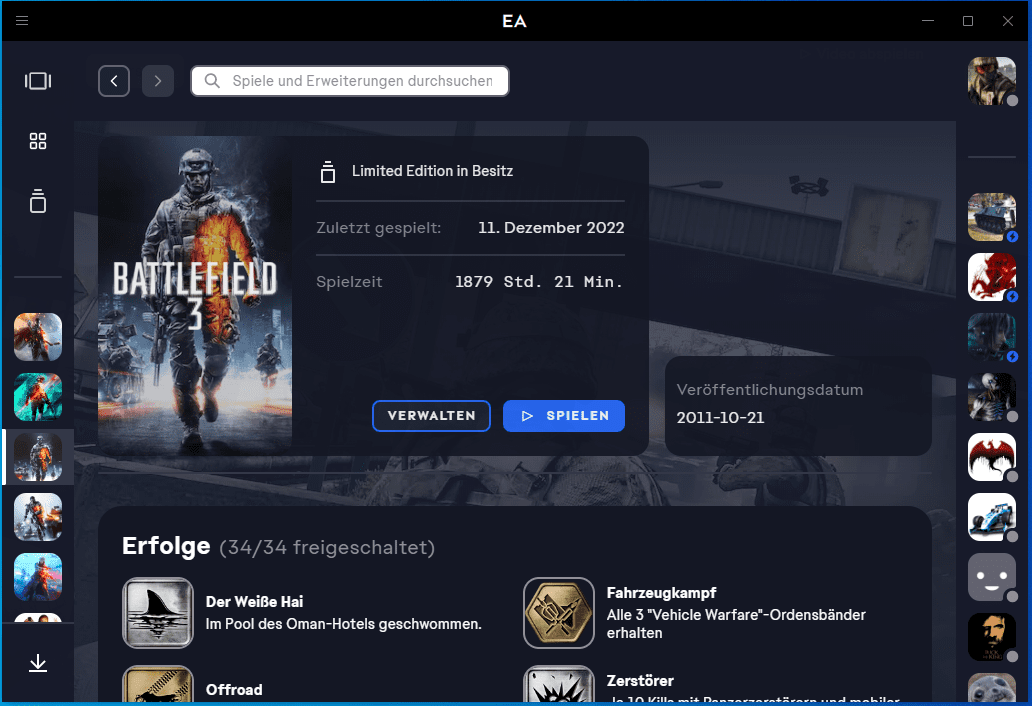This screenshot has height=706, width=1032.
Task: Open friend with dark blue face avatar
Action: pos(992,337)
